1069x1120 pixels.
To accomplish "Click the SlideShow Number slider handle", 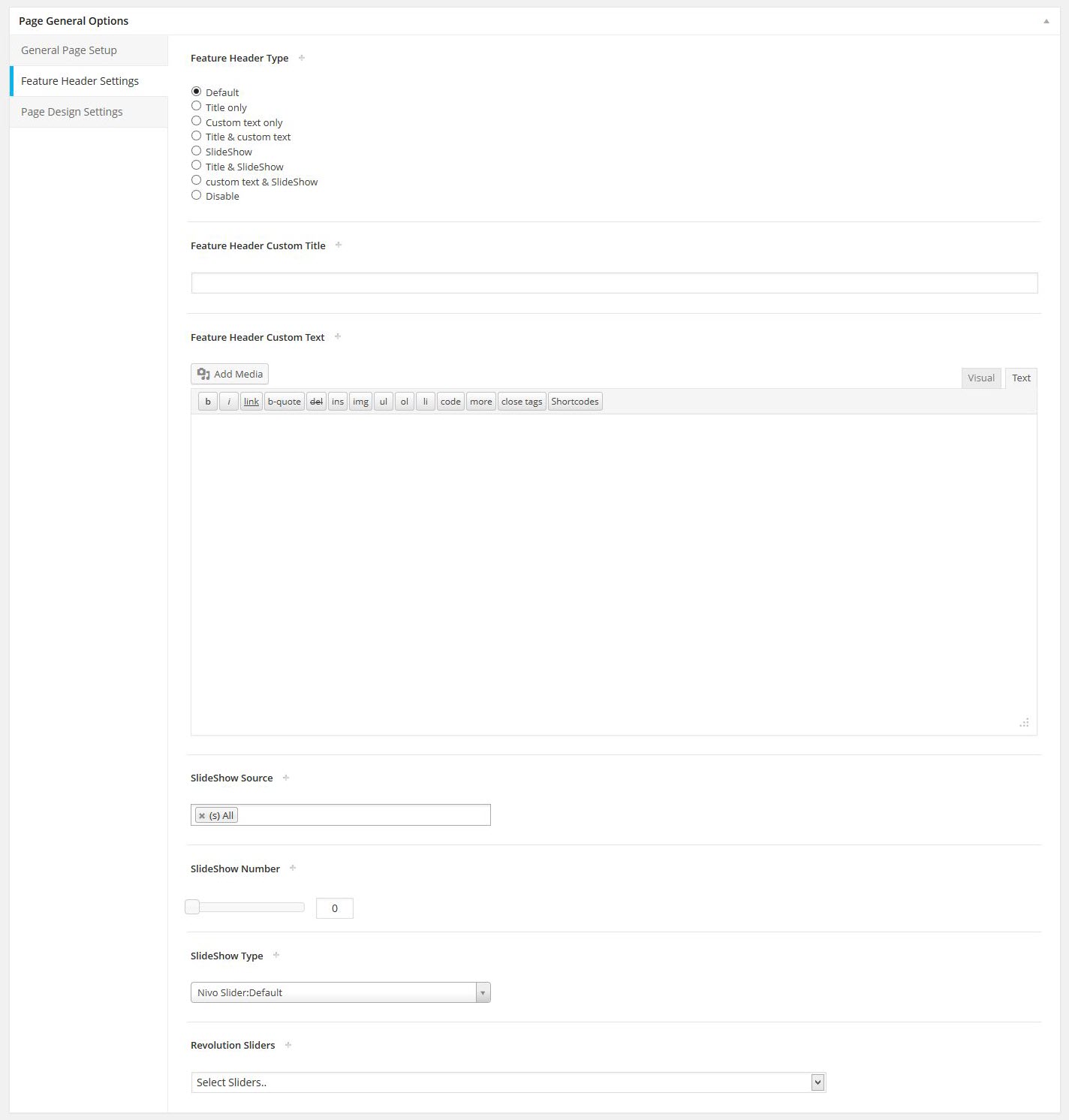I will click(x=193, y=907).
